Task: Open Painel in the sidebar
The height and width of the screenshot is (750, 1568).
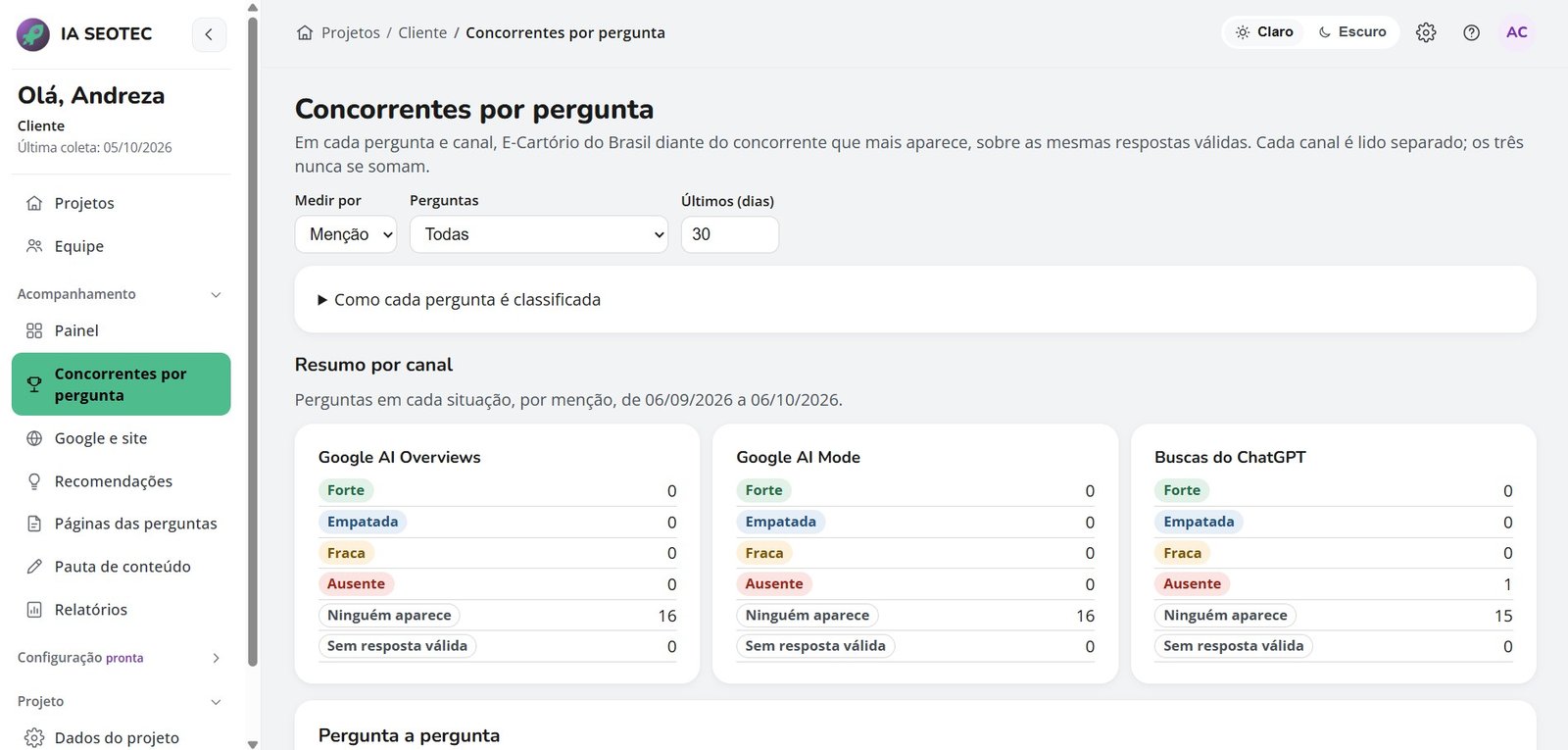Action: pos(122,330)
